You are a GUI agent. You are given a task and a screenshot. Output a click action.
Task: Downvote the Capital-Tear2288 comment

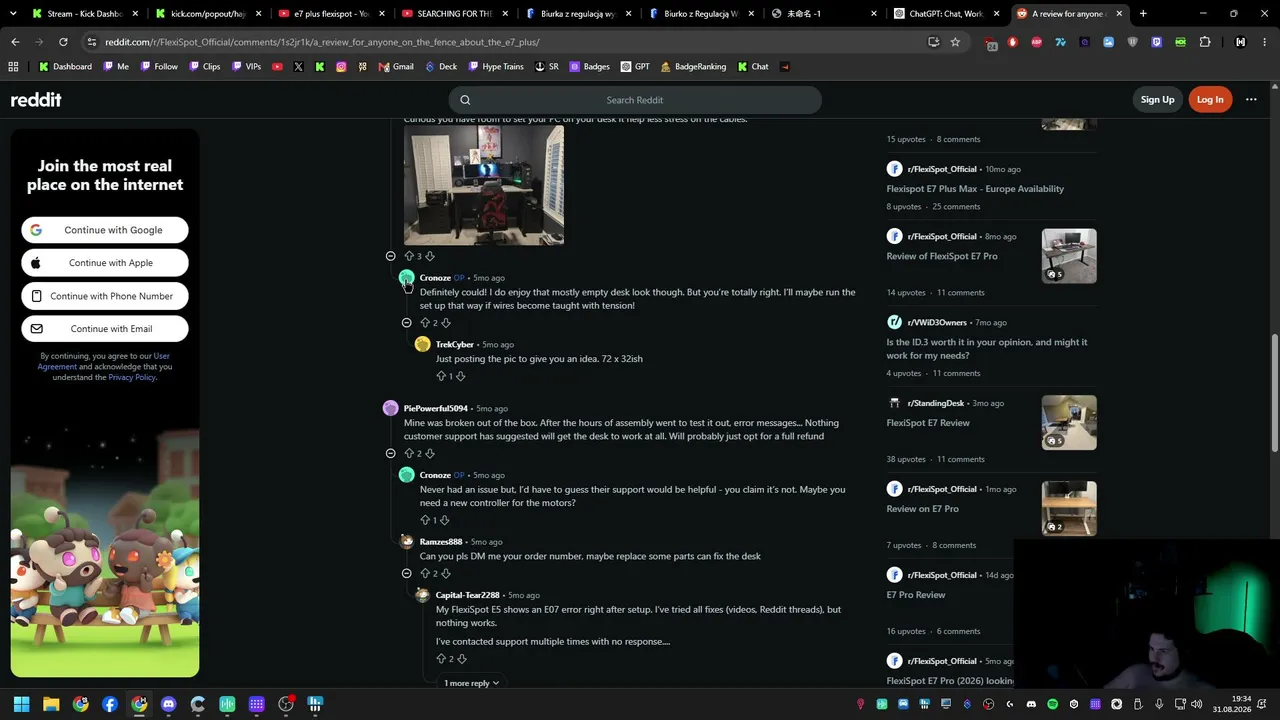tap(461, 659)
